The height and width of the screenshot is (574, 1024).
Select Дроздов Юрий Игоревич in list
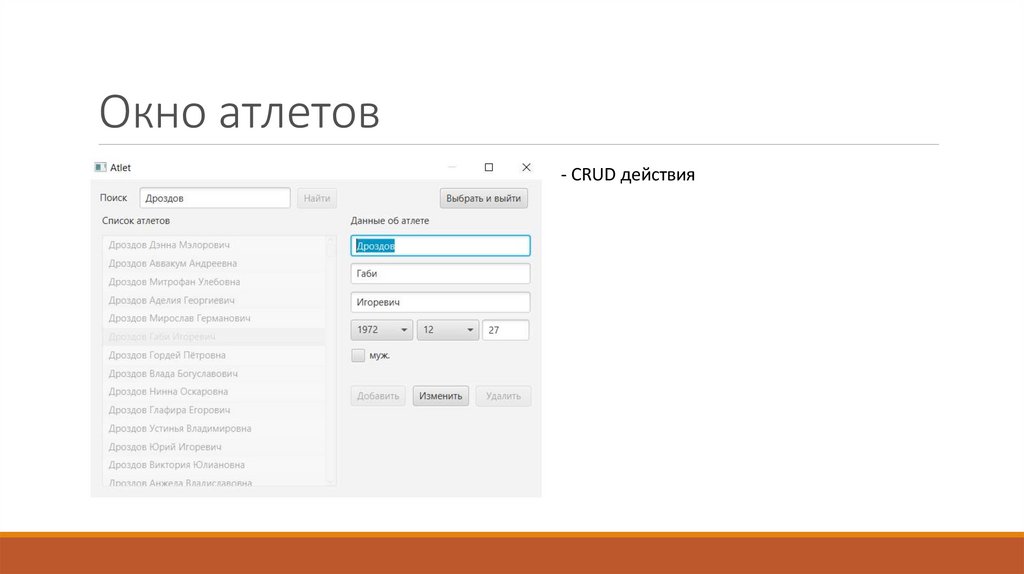(214, 447)
